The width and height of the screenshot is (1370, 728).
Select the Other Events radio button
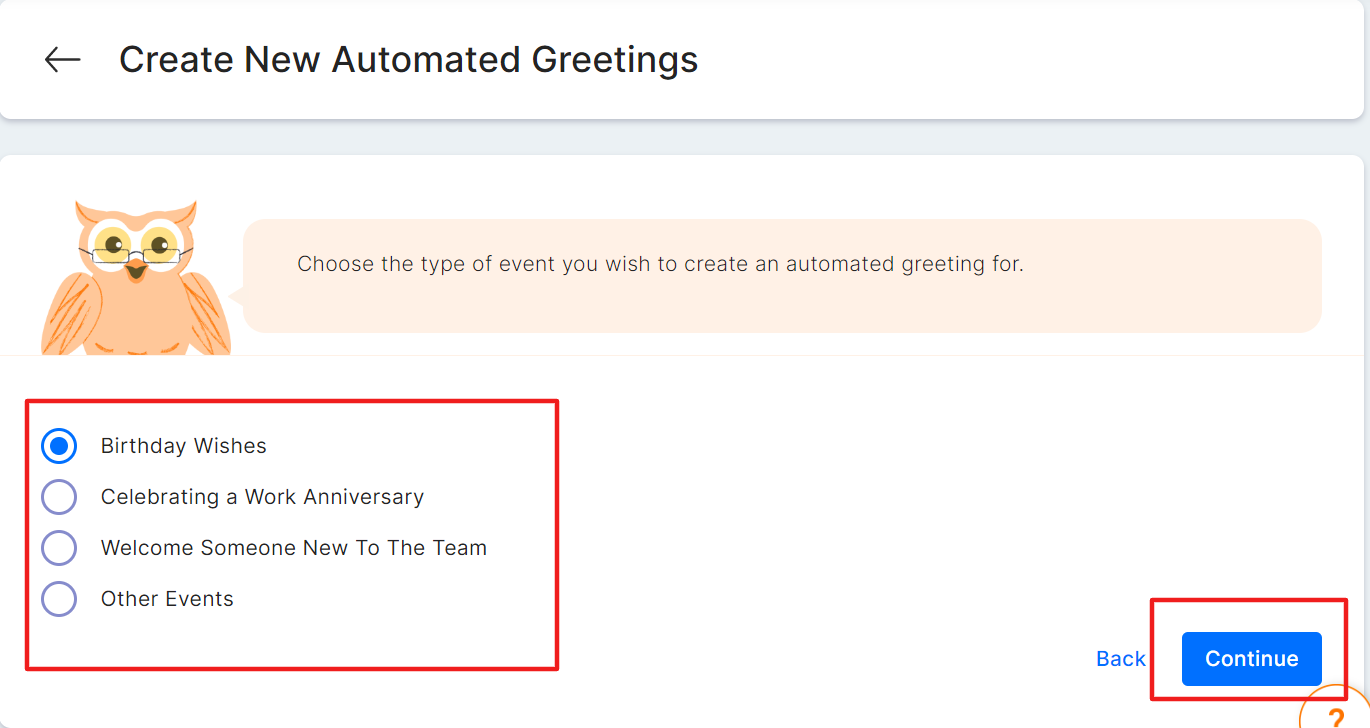tap(59, 599)
